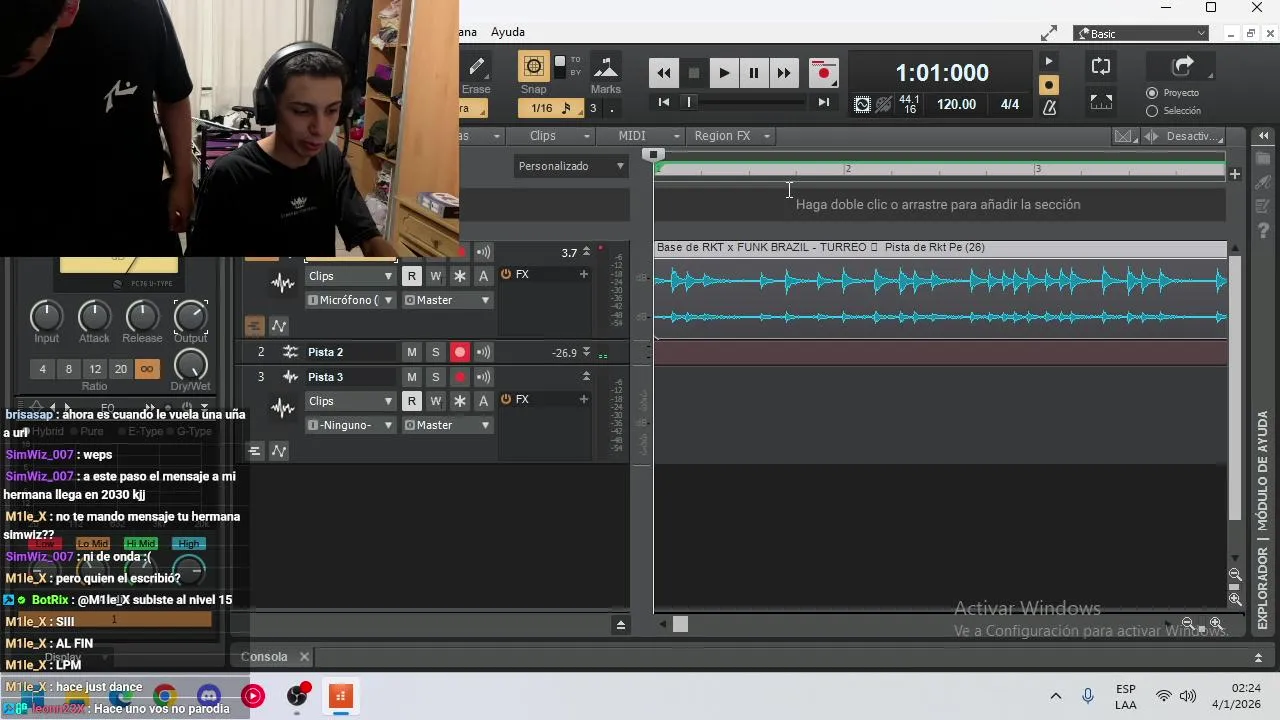Freeze Pista 3 with the snowflake icon
1280x720 pixels.
tap(459, 401)
